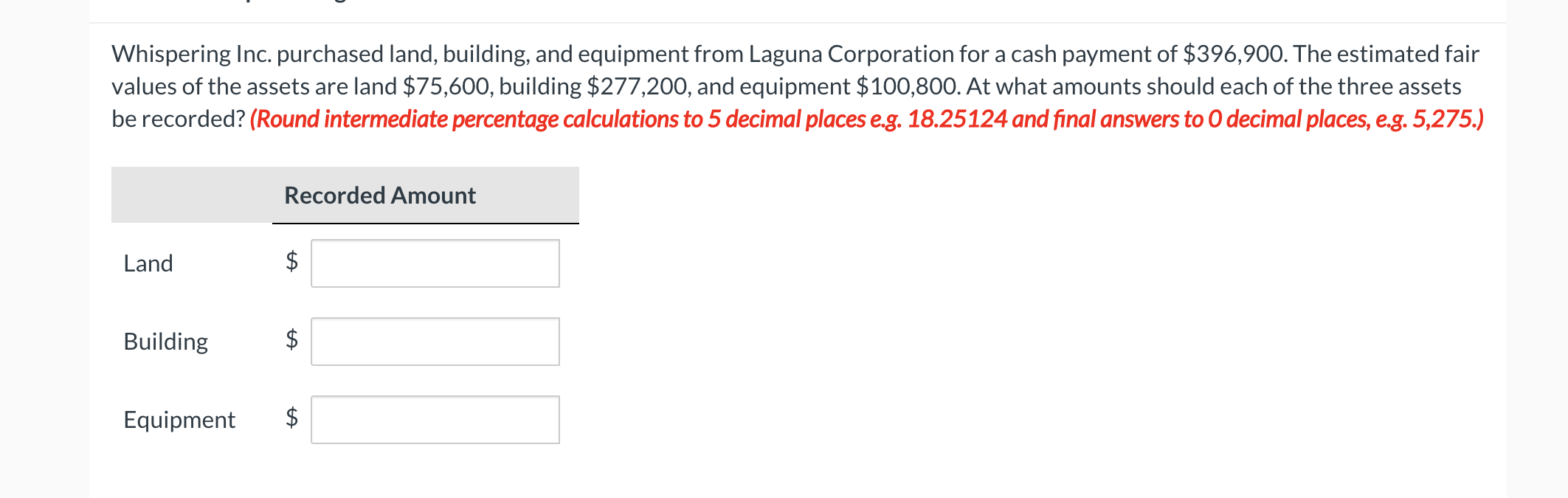Image resolution: width=1568 pixels, height=498 pixels.
Task: Click the Building row label
Action: click(x=165, y=342)
